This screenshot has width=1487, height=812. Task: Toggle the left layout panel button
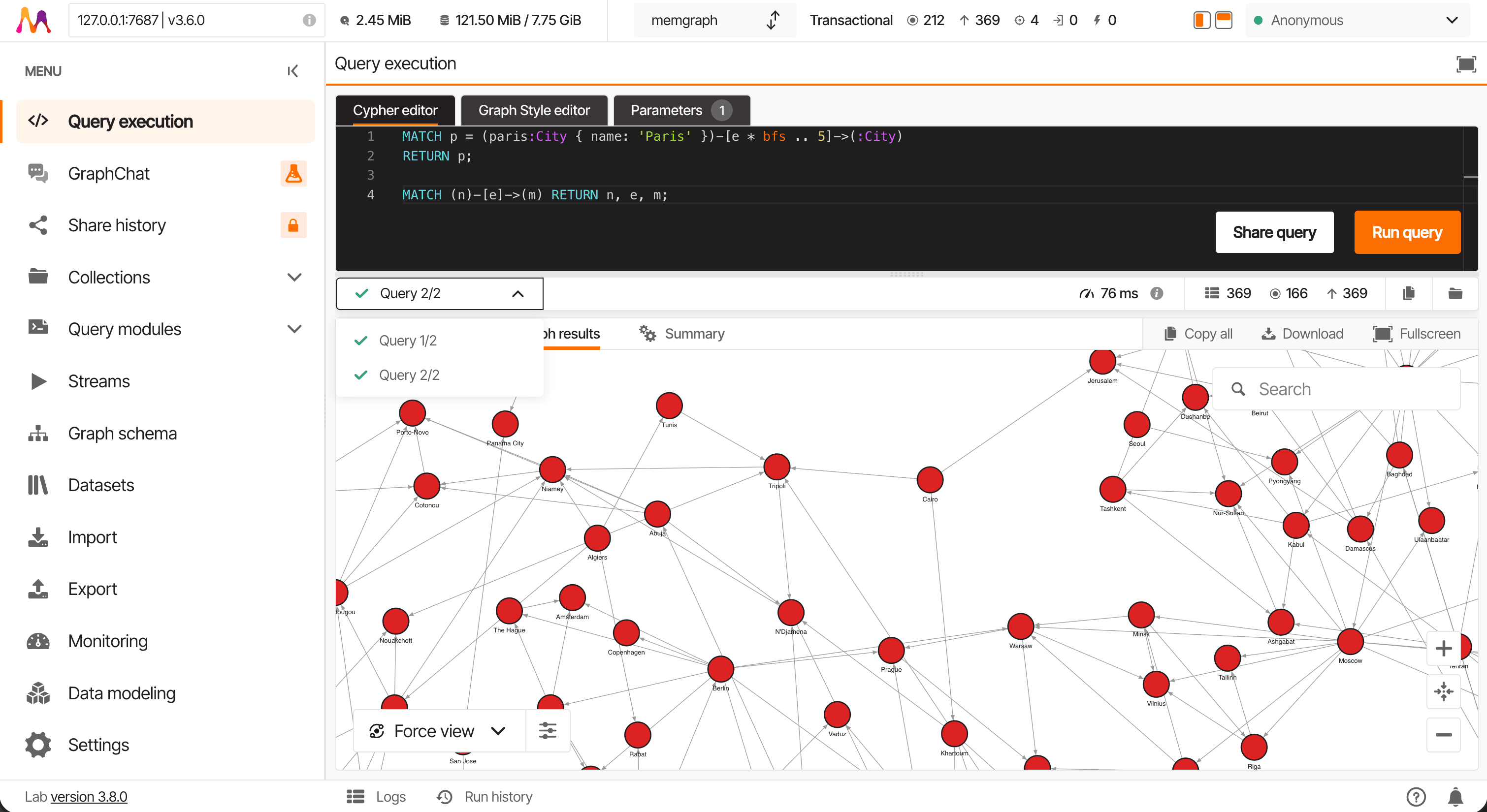pos(1202,20)
